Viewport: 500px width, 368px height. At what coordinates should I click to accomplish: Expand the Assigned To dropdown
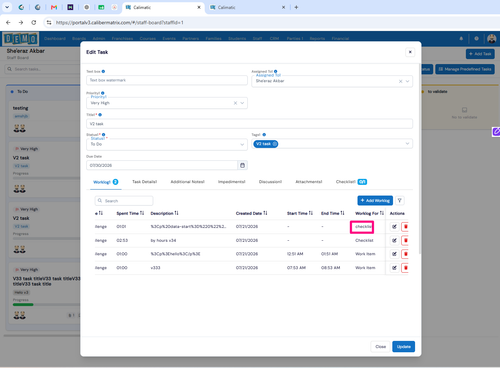(x=407, y=81)
